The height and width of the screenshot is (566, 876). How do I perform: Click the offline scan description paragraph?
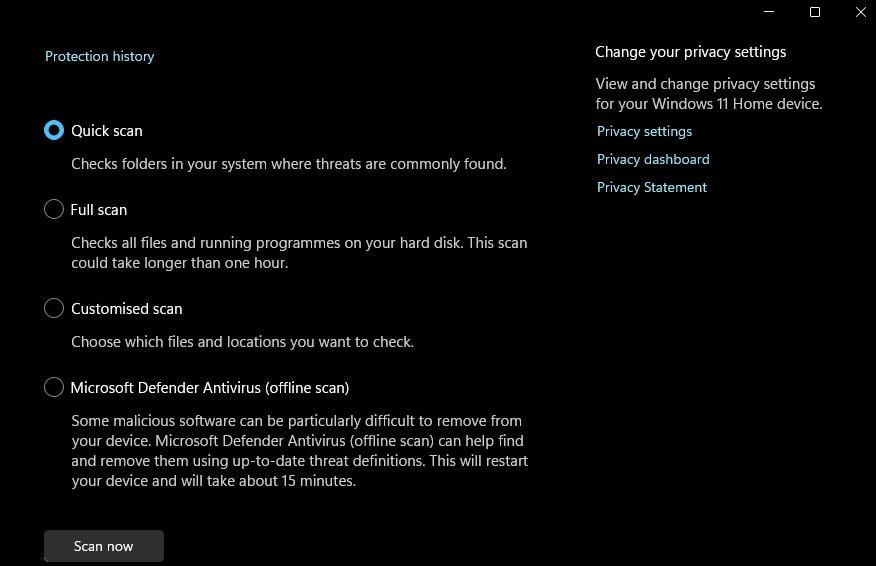299,450
